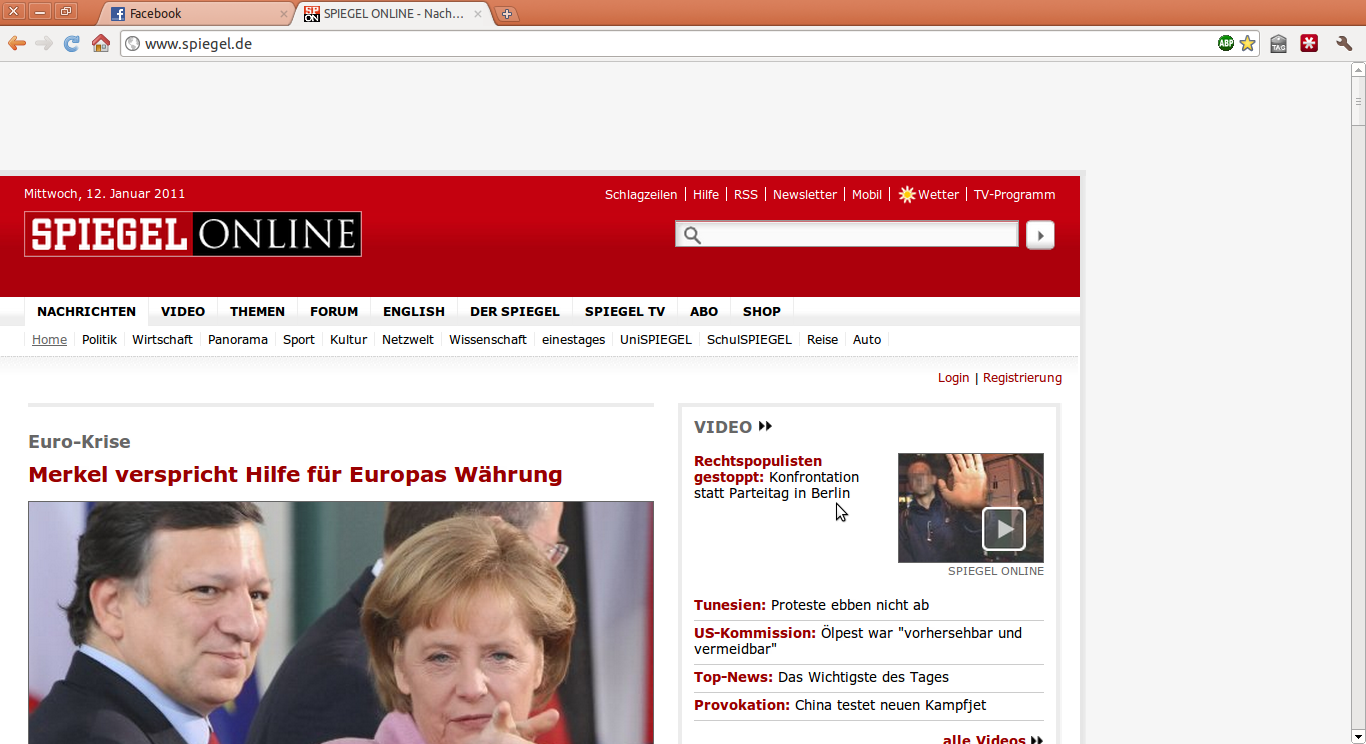Open the Registrierung link
The width and height of the screenshot is (1366, 744).
pyautogui.click(x=1022, y=378)
